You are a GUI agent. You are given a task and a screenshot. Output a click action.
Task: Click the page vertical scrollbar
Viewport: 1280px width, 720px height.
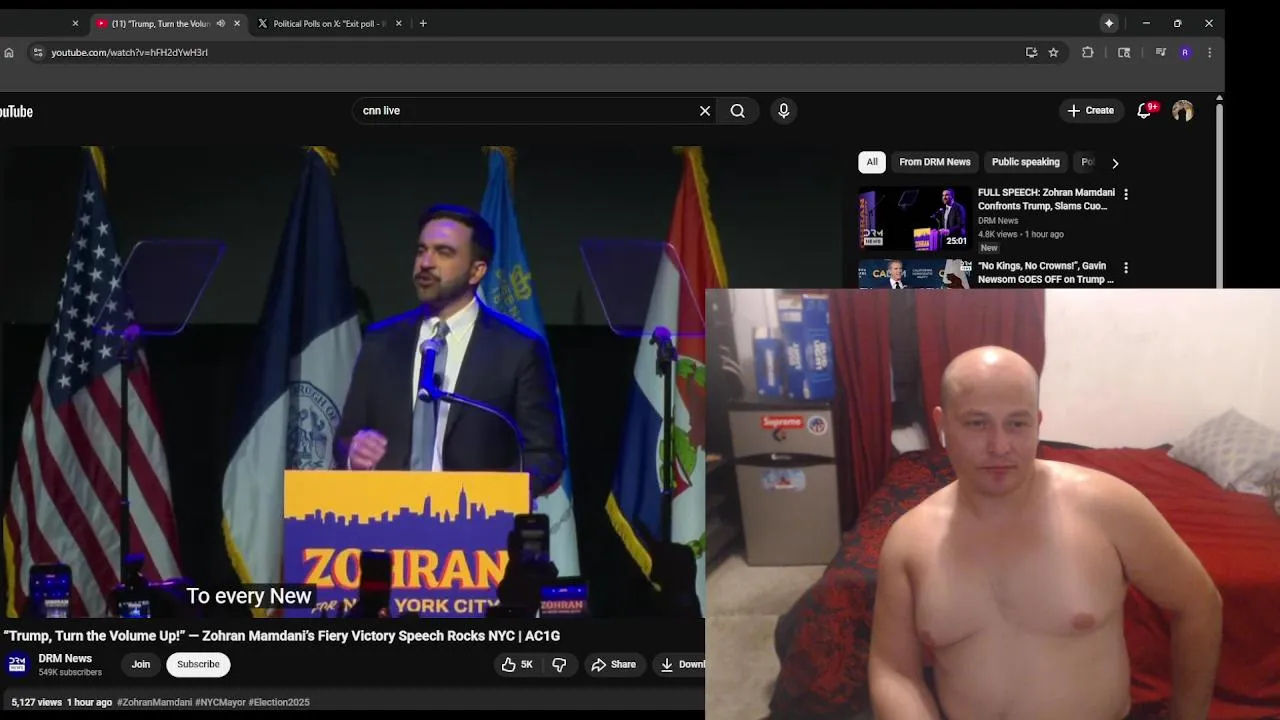(1219, 195)
